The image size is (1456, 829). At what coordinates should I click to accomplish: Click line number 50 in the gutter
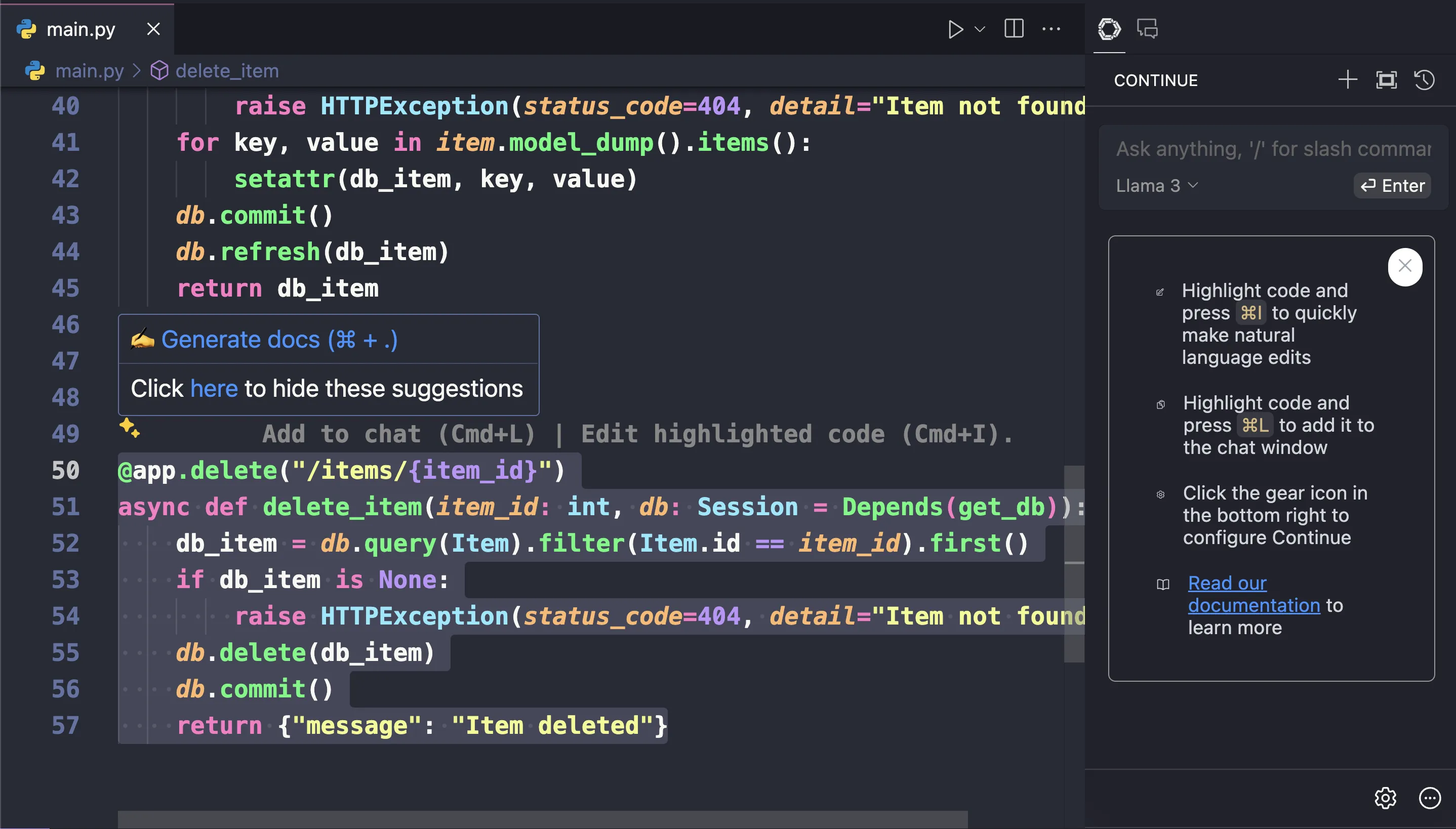(65, 470)
